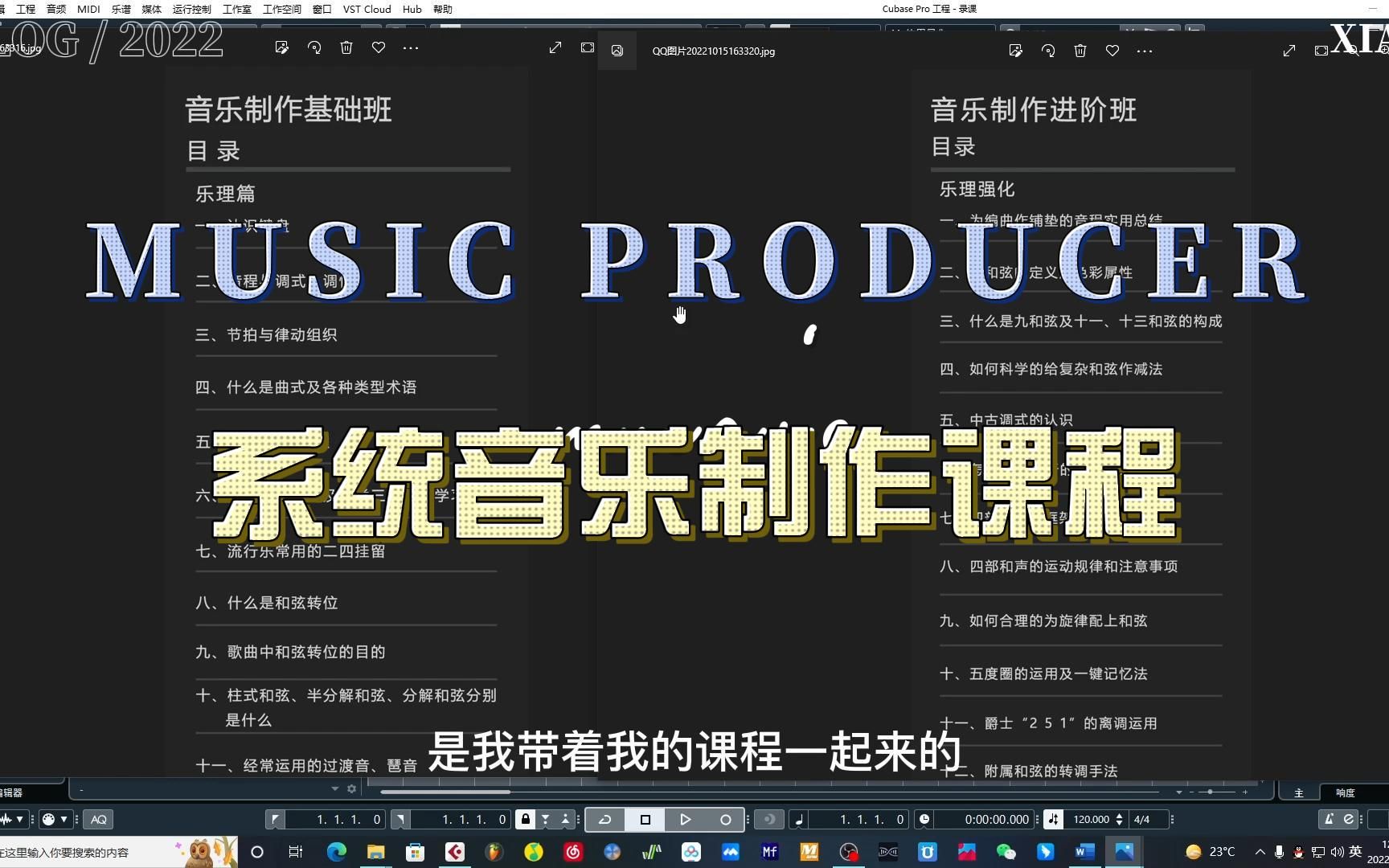Open the 工作室 menu
Image resolution: width=1389 pixels, height=868 pixels.
coord(237,9)
